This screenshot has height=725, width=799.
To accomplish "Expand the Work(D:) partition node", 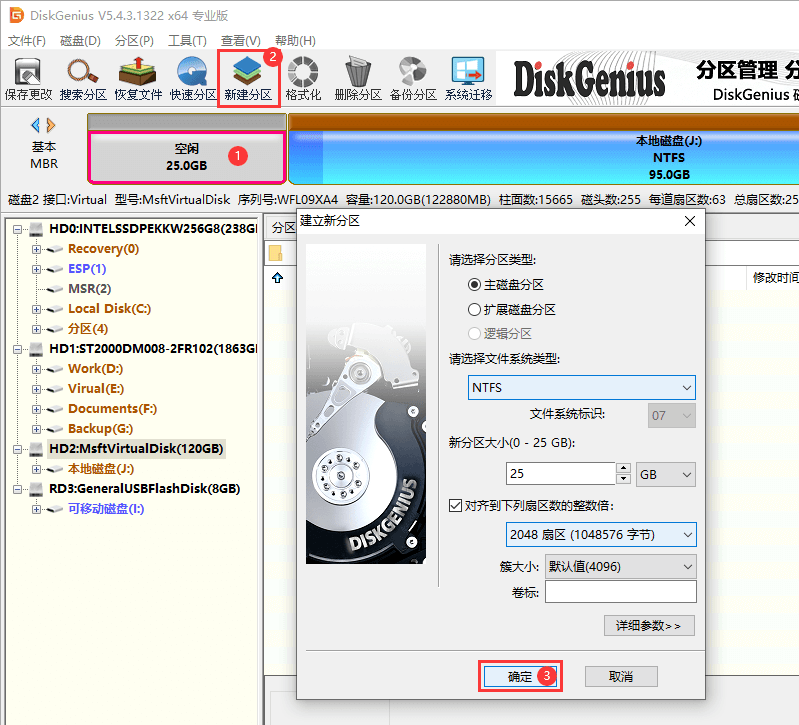I will (36, 369).
